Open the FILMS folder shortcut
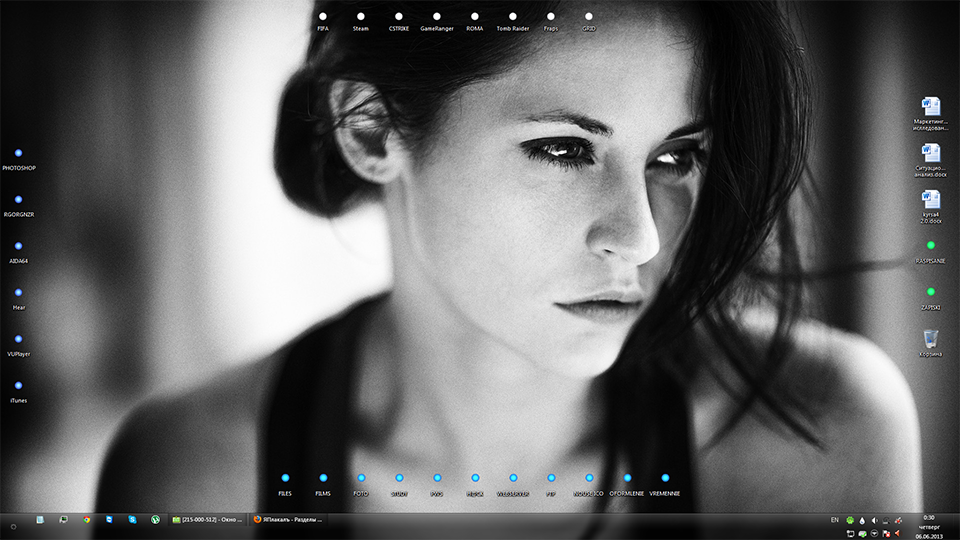 (323, 479)
